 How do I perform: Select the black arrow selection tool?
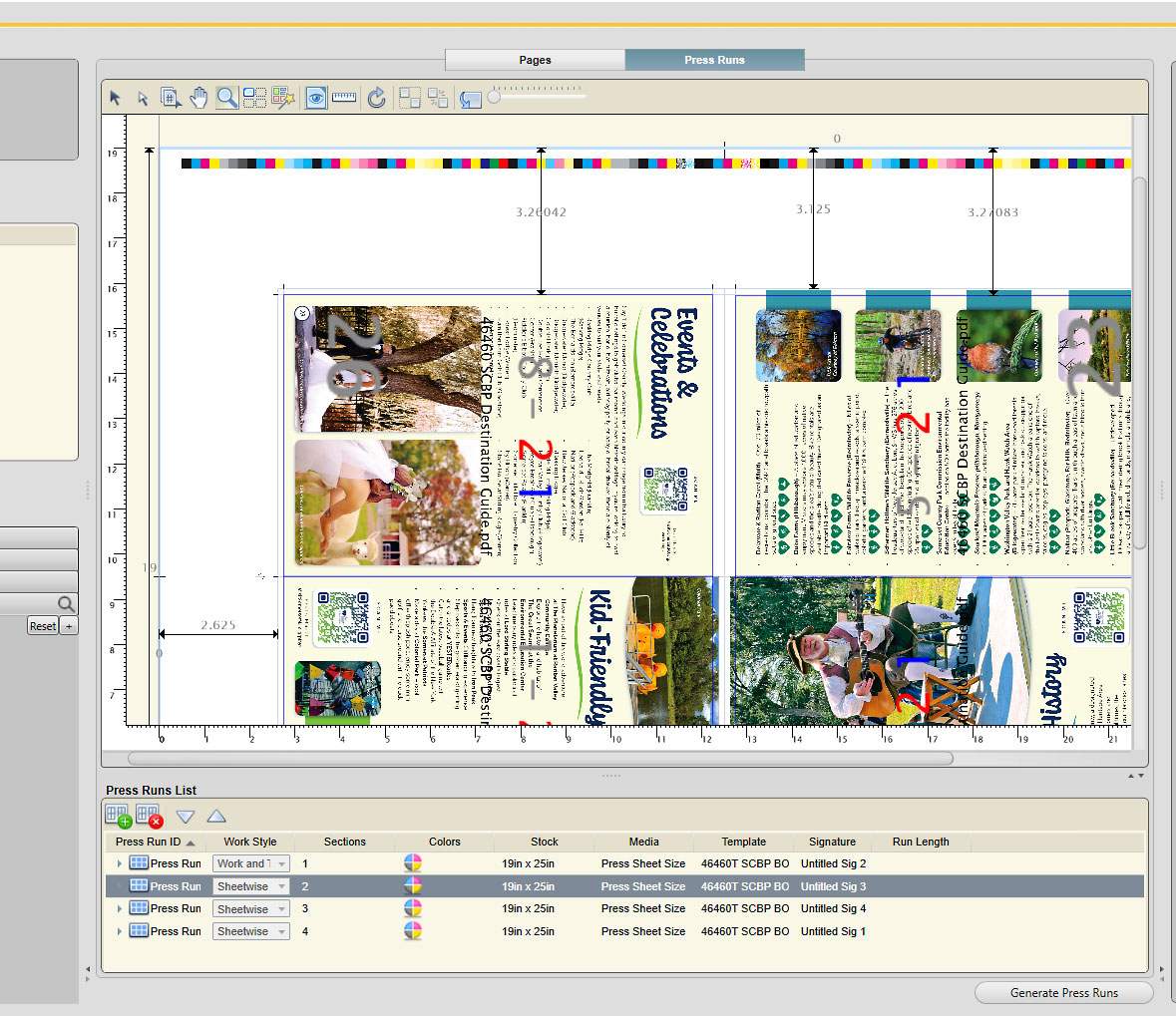pos(115,98)
